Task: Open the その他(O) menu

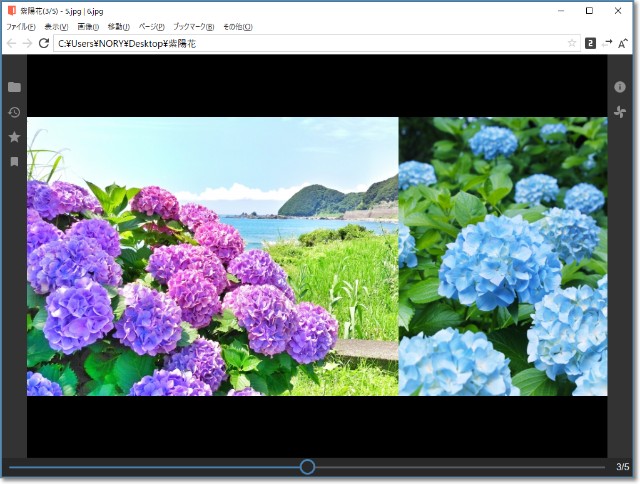Action: pos(237,27)
